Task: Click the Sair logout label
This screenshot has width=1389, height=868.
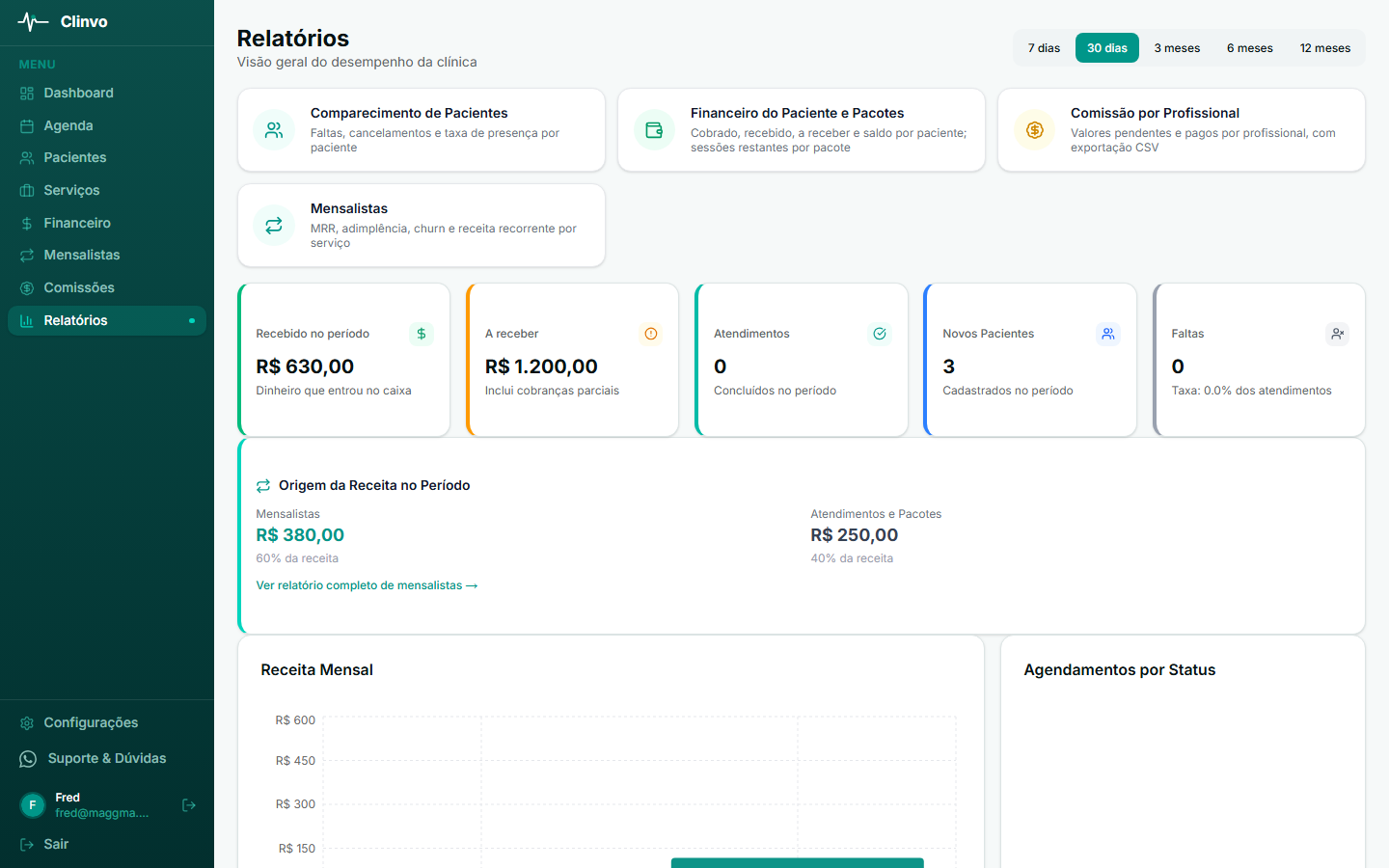Action: click(56, 845)
